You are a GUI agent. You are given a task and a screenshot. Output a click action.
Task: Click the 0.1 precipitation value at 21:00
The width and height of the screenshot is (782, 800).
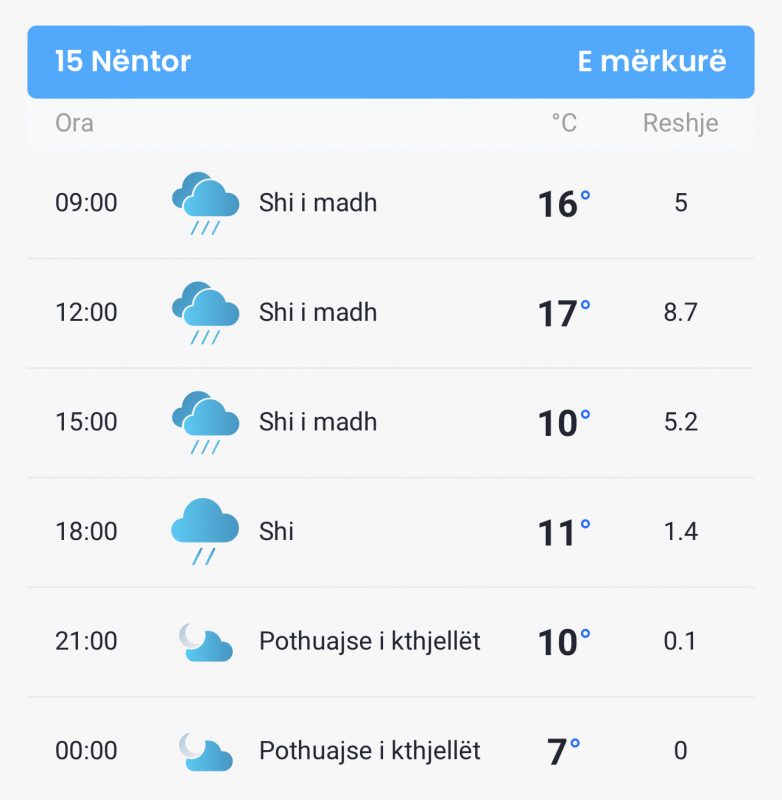(680, 641)
